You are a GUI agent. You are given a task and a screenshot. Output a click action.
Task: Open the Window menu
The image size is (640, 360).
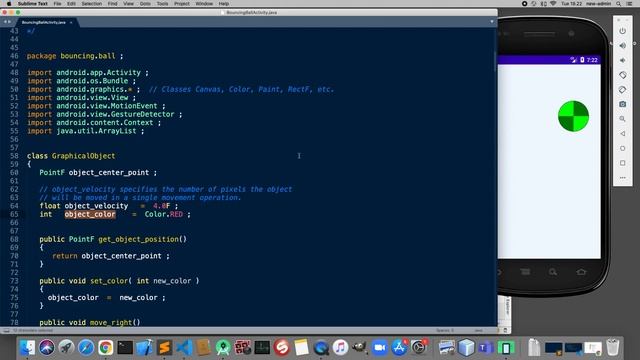204,3
